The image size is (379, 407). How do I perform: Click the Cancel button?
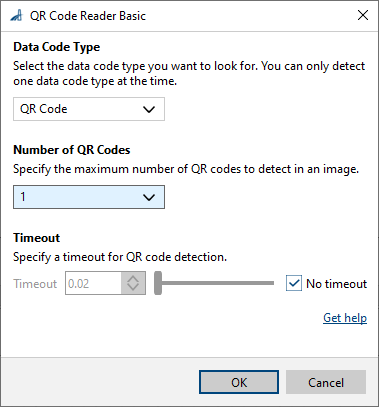326,382
